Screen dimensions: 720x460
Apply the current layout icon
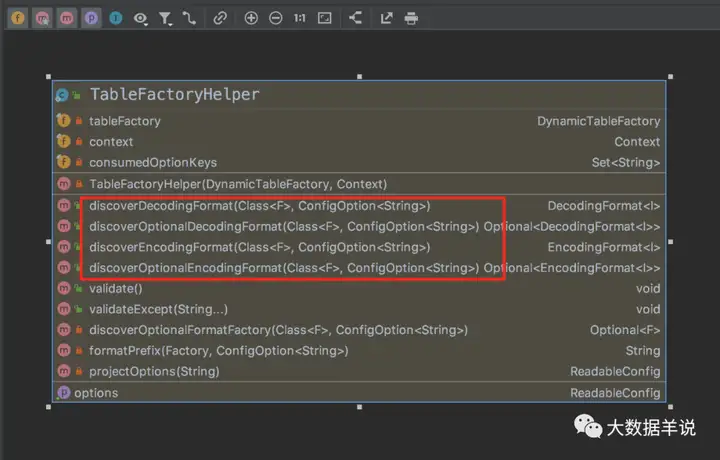click(x=356, y=18)
